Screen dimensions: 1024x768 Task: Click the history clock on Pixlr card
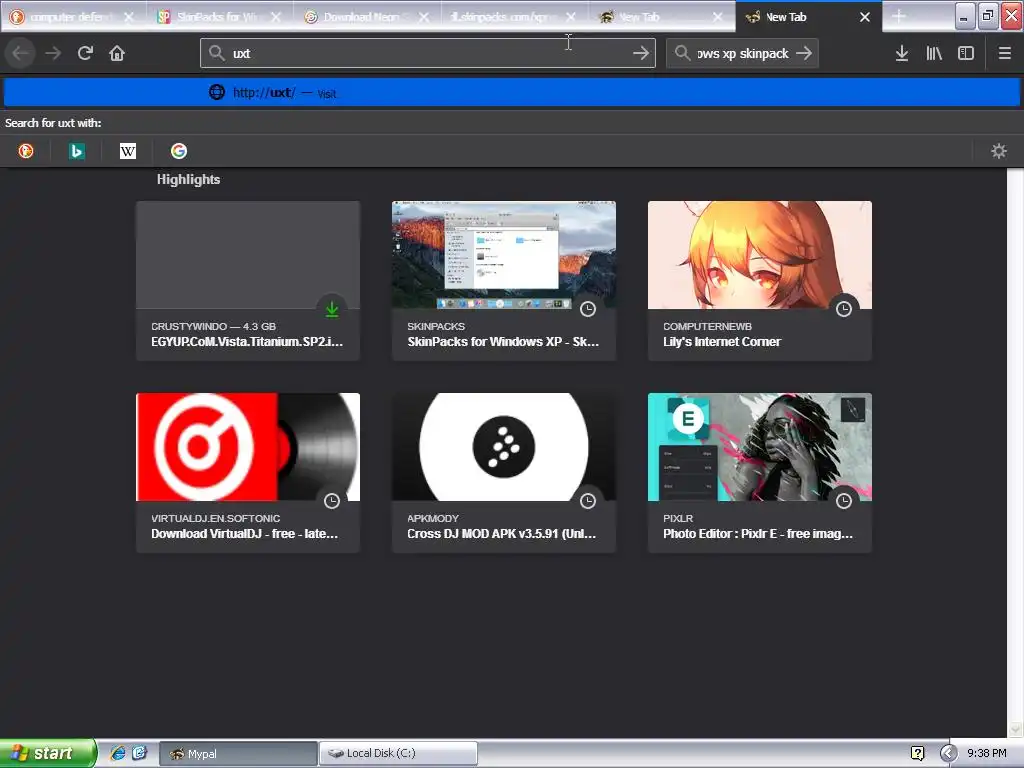844,501
